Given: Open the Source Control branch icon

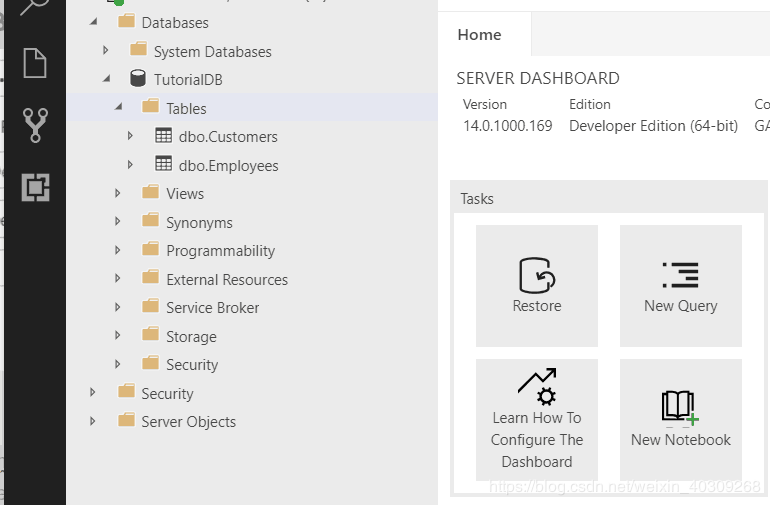Looking at the screenshot, I should (35, 125).
